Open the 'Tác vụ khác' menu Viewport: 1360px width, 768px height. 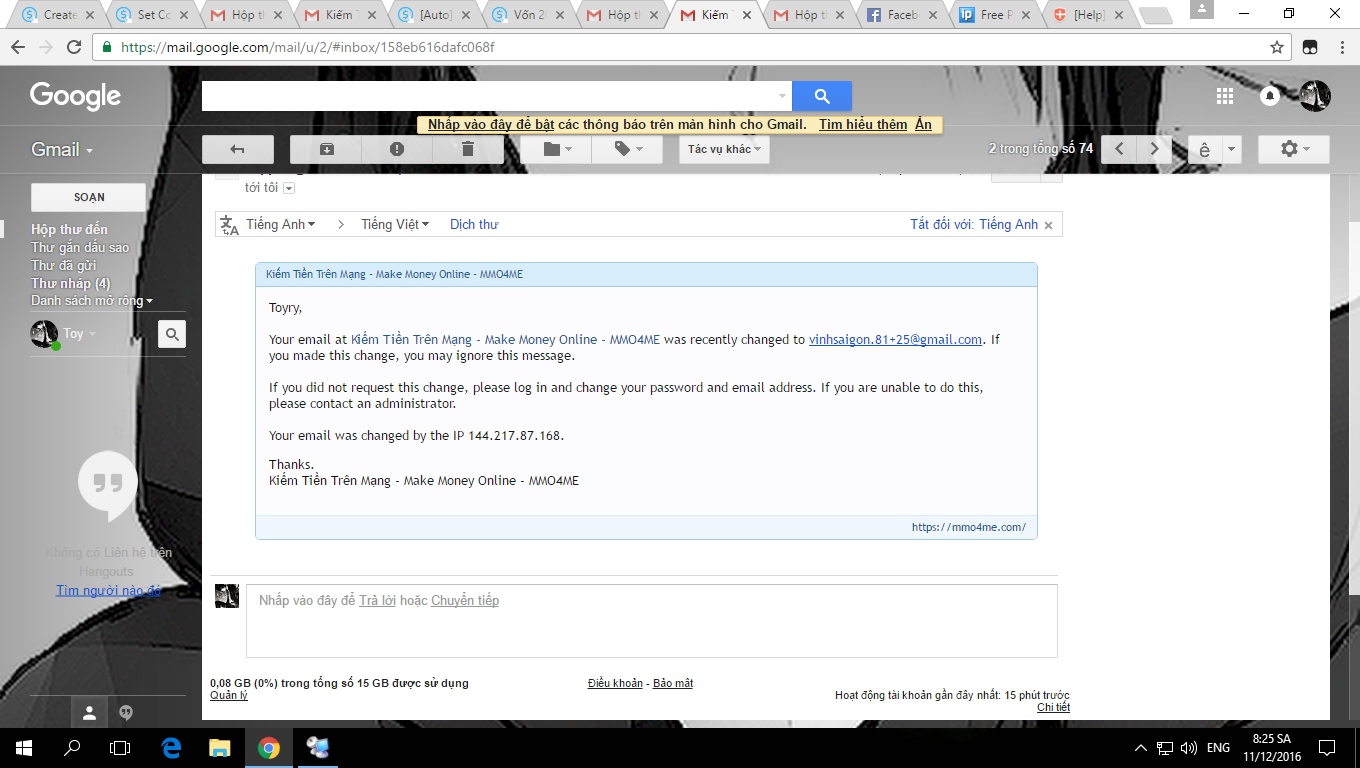point(725,149)
